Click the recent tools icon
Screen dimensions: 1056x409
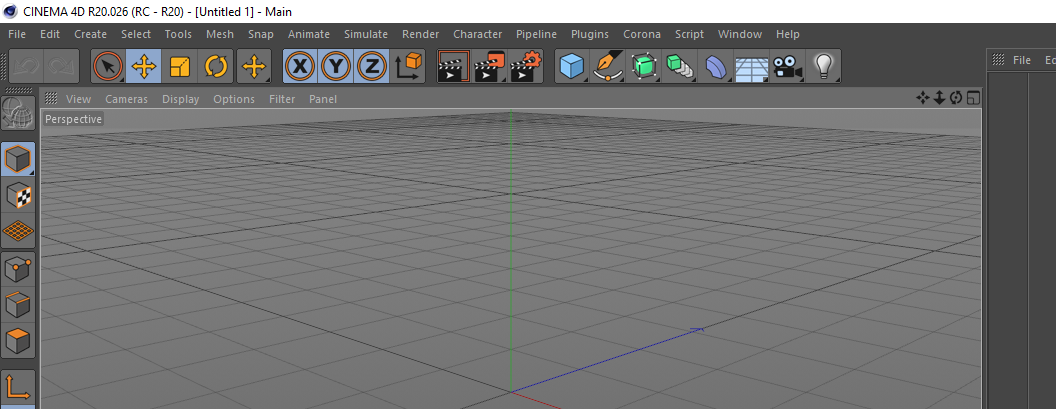pos(254,66)
